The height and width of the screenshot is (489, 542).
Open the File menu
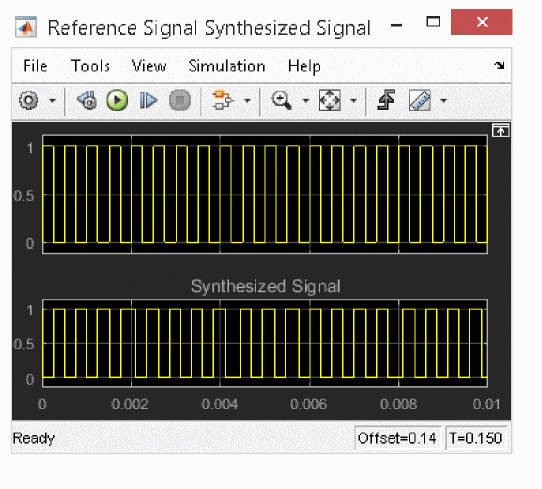point(35,66)
